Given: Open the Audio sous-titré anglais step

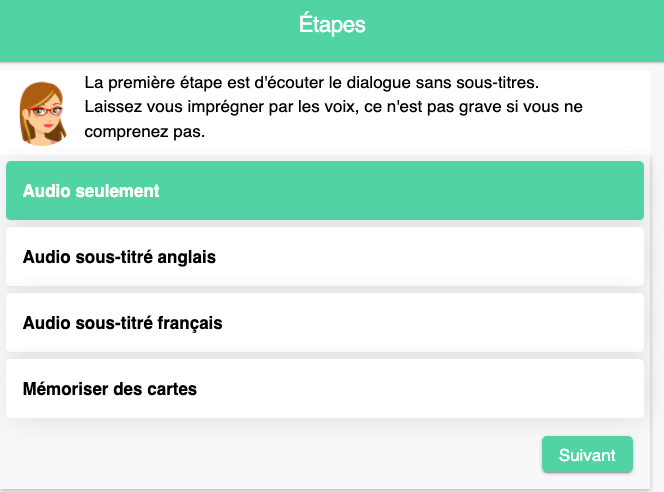Looking at the screenshot, I should (325, 257).
